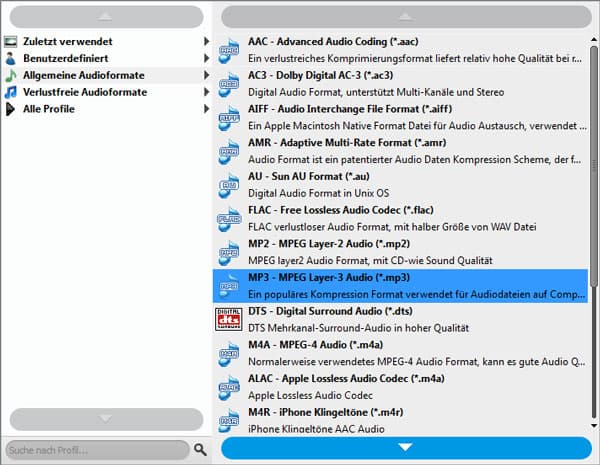
Task: Select ALAC - Apple Lossless Audio Codec title
Action: click(x=346, y=379)
